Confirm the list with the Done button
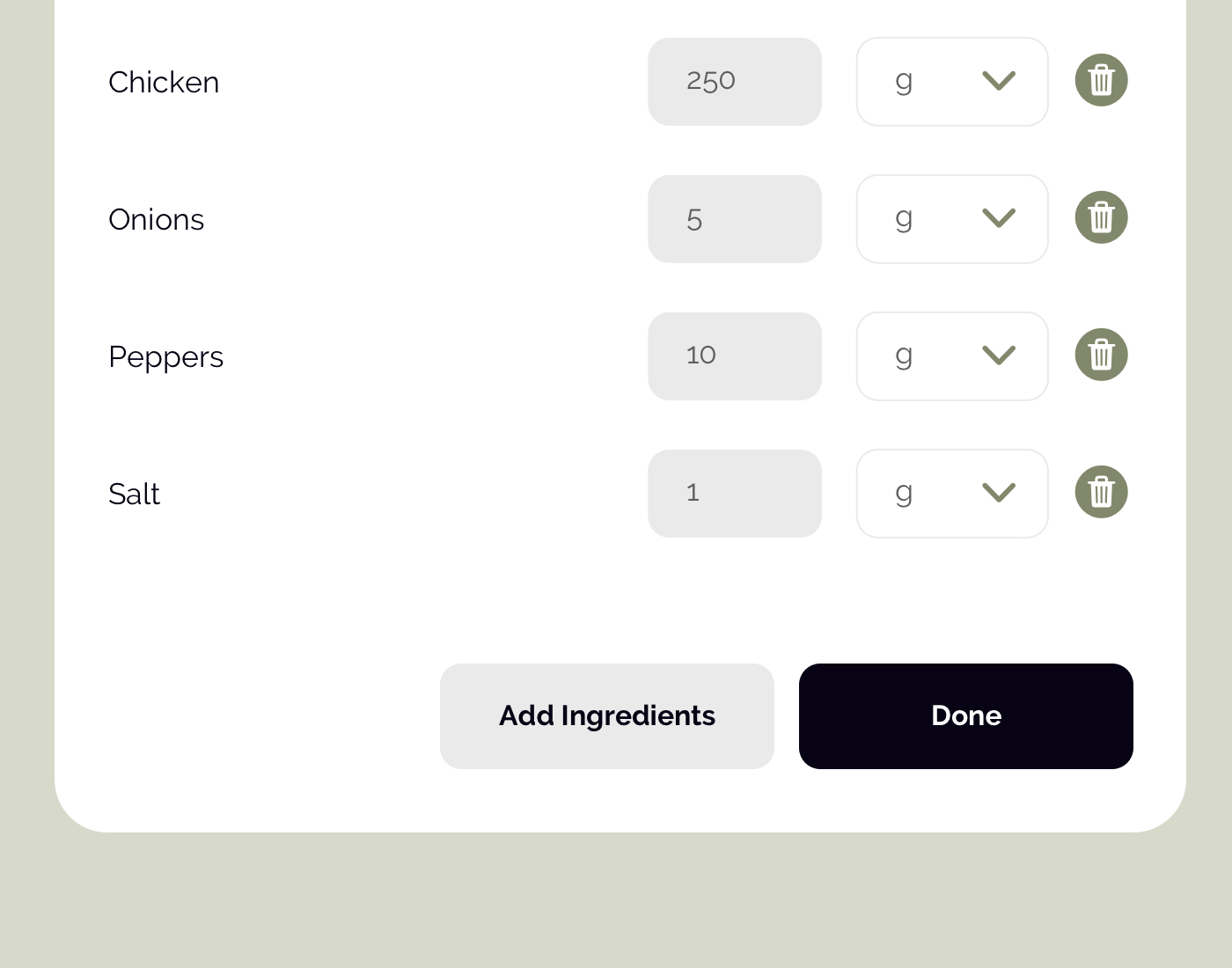1232x968 pixels. click(x=966, y=716)
